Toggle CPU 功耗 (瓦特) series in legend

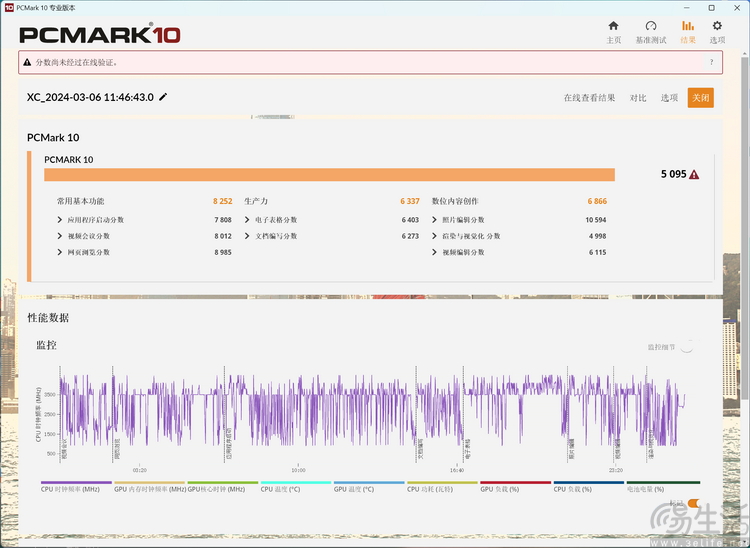click(x=442, y=486)
